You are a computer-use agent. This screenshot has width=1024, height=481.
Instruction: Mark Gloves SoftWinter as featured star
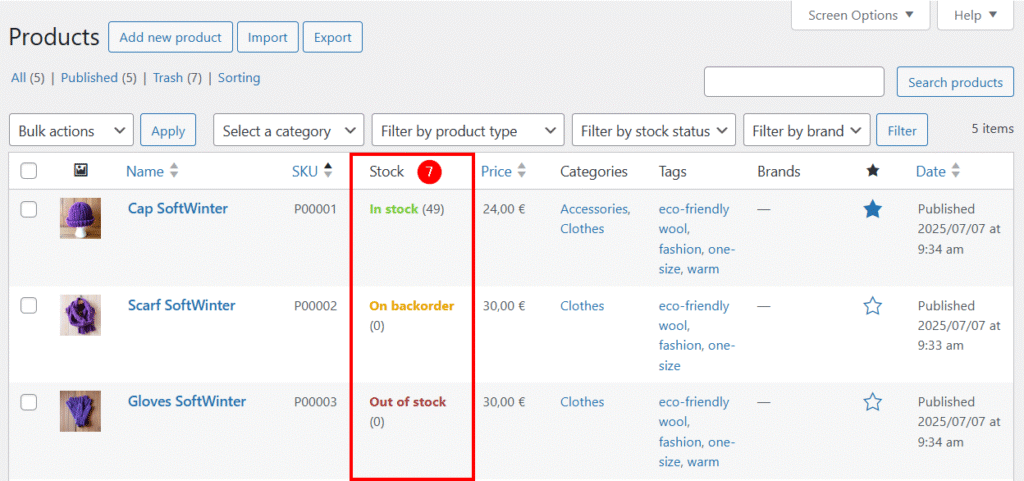click(x=873, y=402)
